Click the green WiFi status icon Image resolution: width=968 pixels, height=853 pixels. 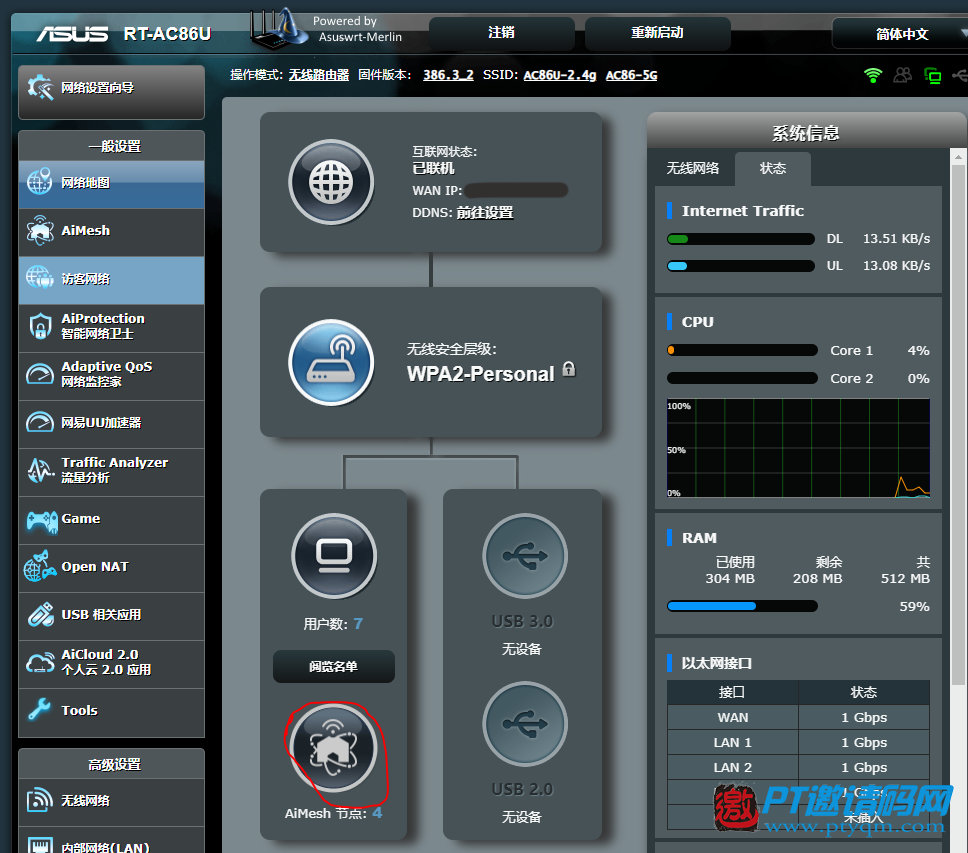click(x=873, y=75)
